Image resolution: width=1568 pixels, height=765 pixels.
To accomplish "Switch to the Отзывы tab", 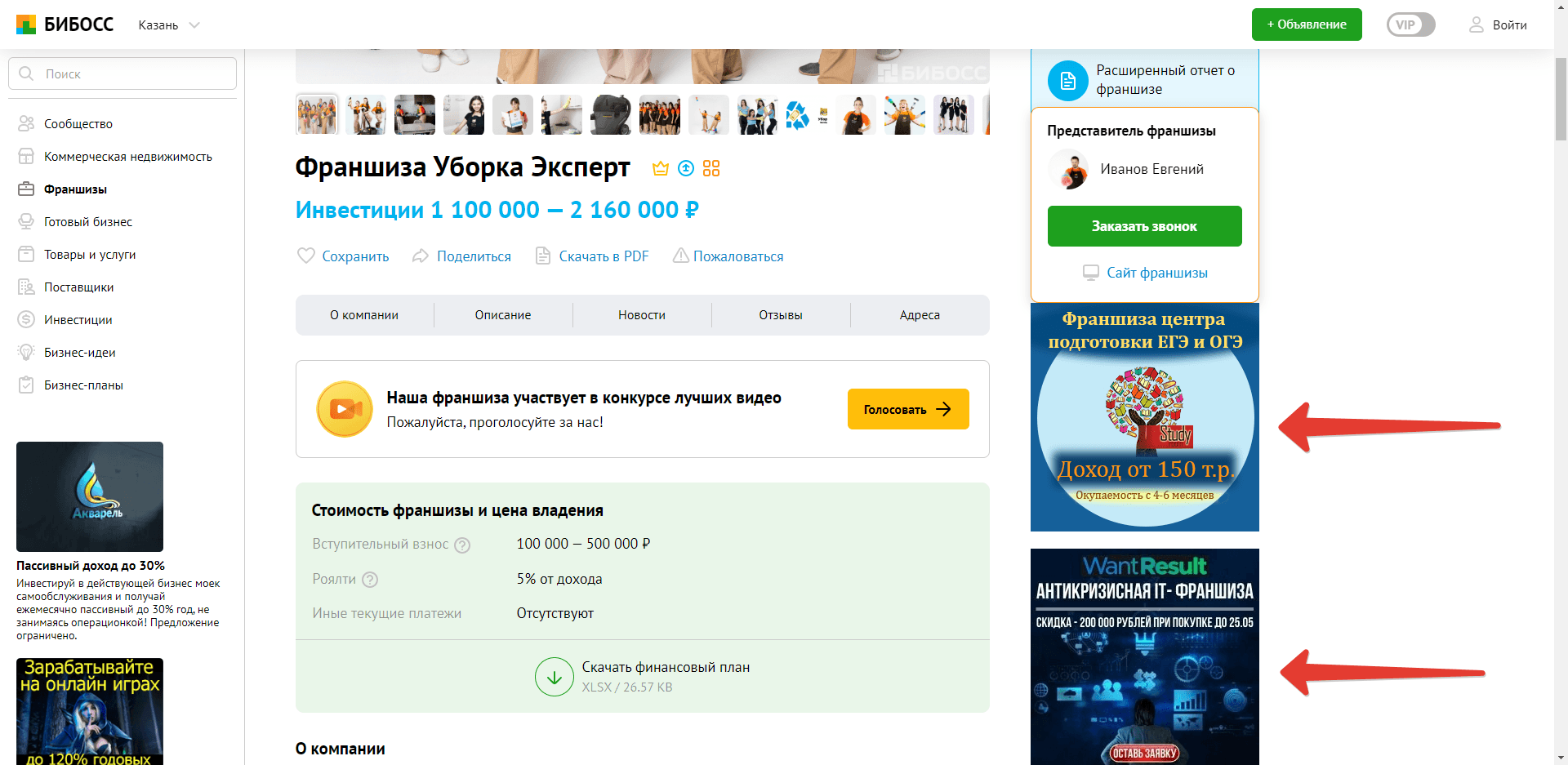I will pyautogui.click(x=781, y=315).
